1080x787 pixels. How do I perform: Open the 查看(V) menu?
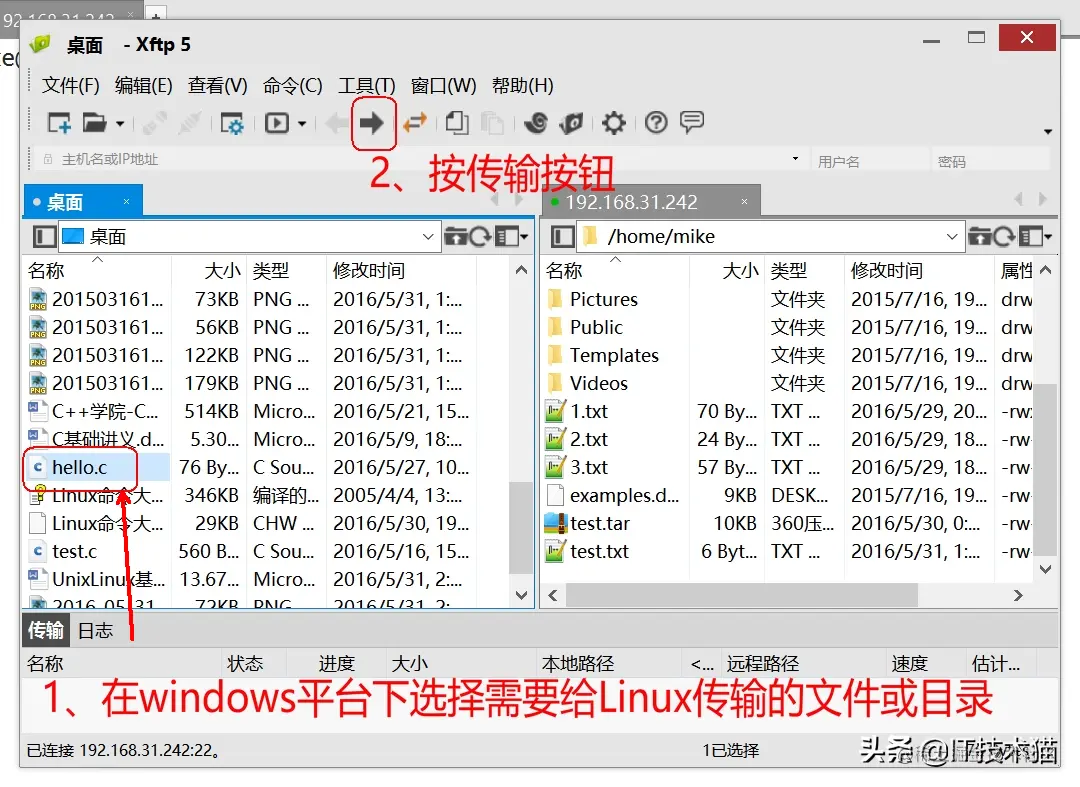218,85
